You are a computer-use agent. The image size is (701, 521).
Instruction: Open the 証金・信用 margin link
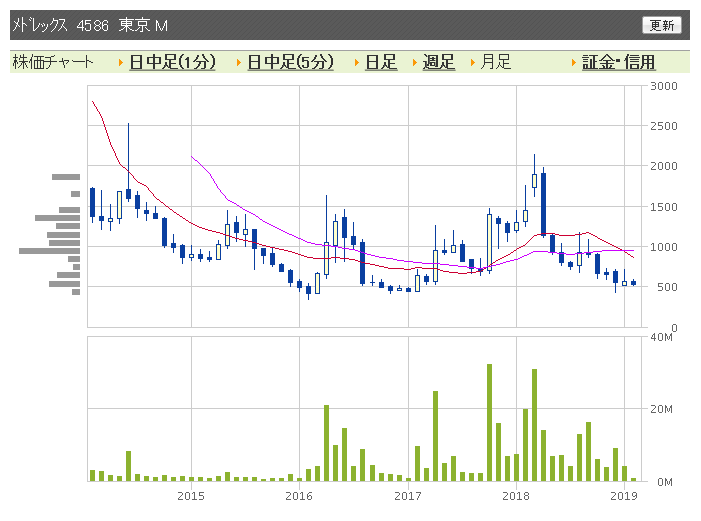(x=619, y=62)
